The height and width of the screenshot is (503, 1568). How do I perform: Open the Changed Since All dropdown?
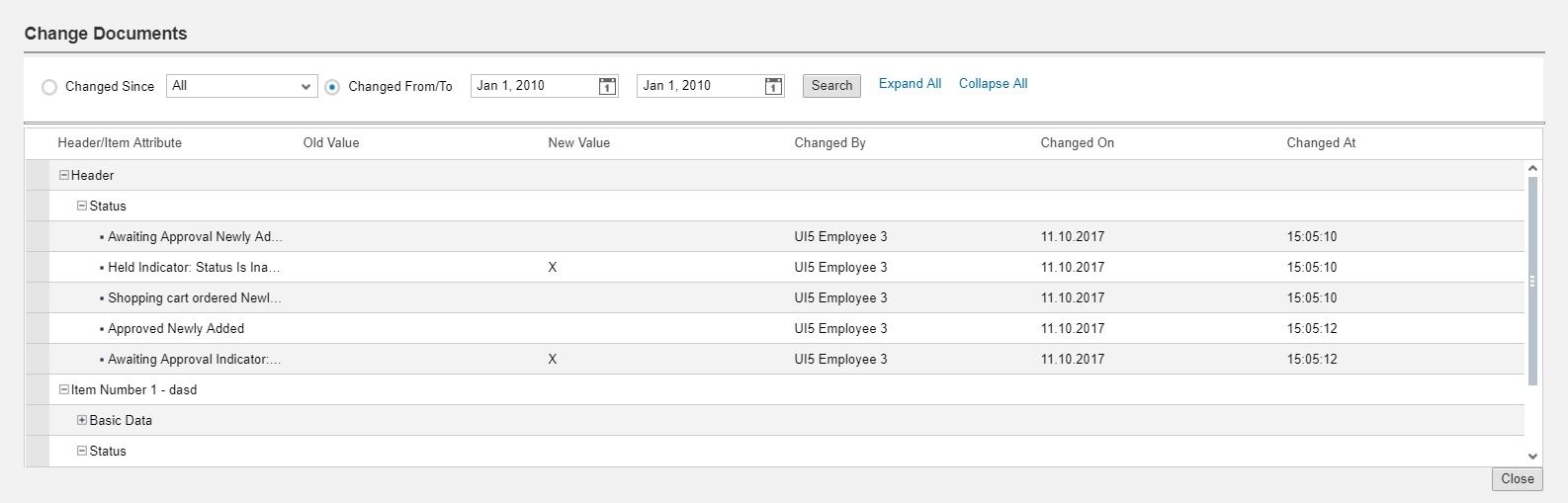pos(242,86)
